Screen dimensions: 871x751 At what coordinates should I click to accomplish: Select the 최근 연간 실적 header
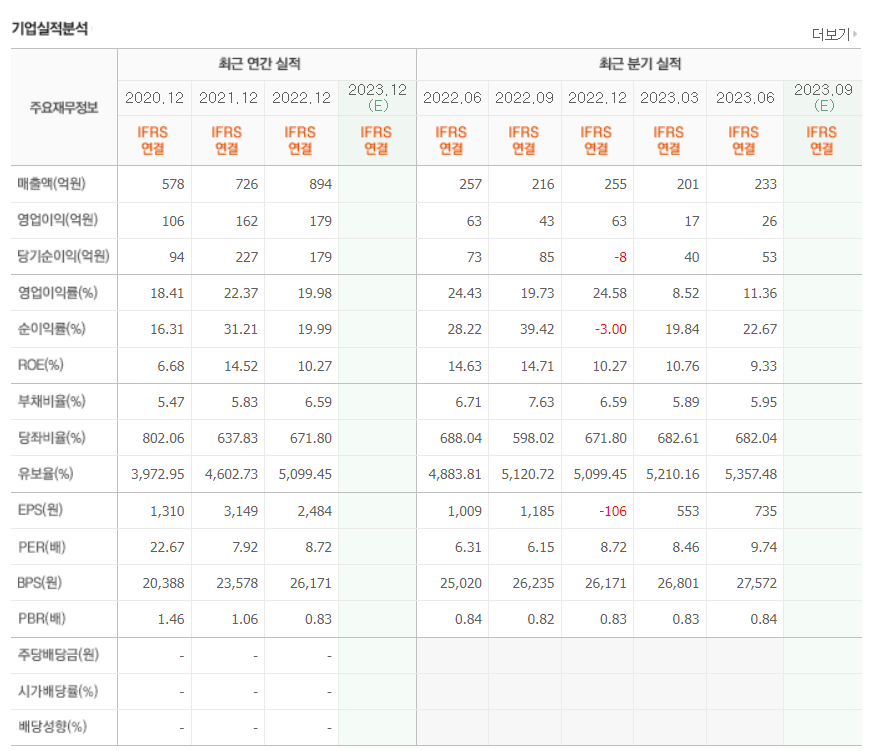click(259, 64)
